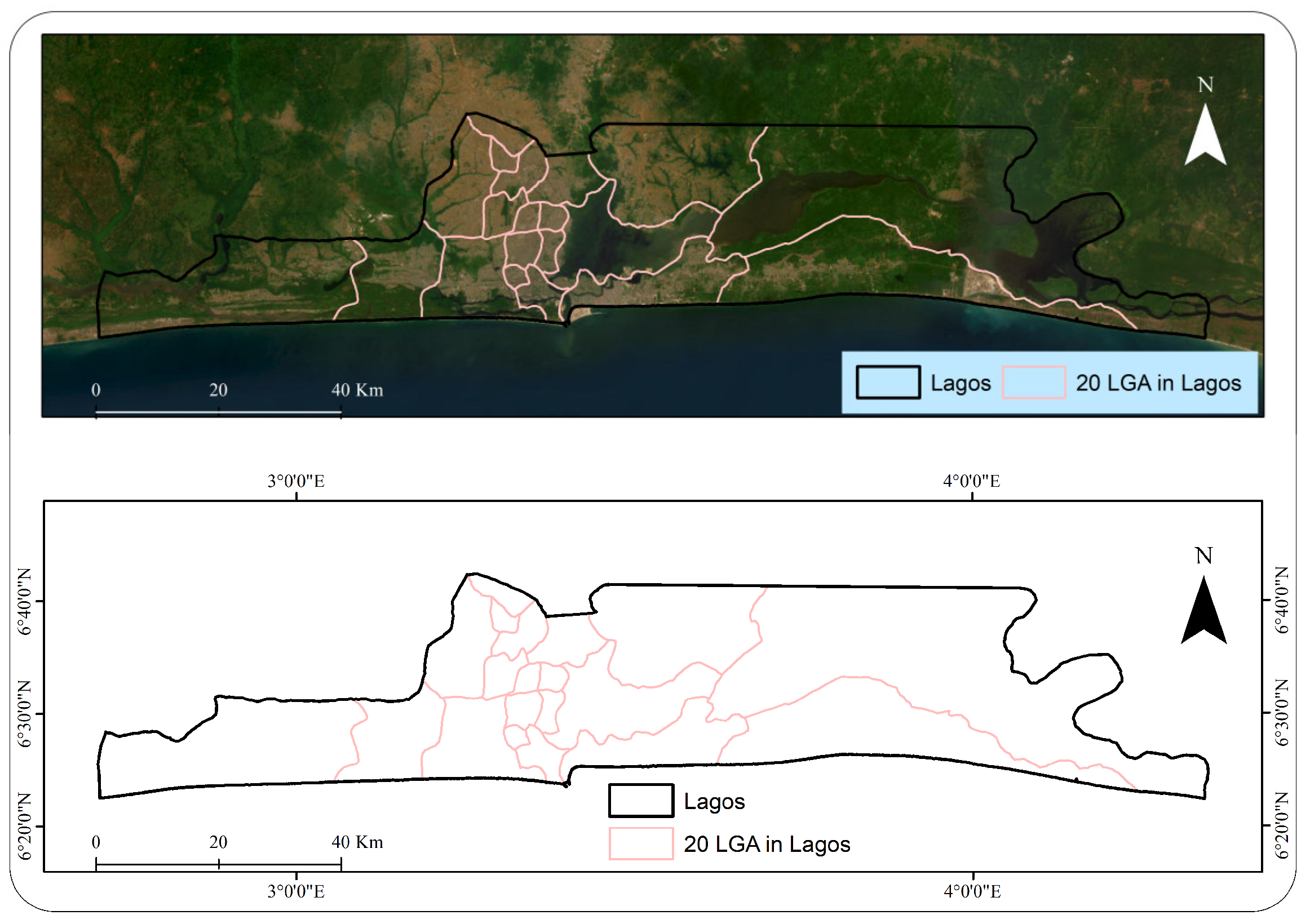Click the black Lagos legend box on outline map
1310x924 pixels.
tap(641, 801)
